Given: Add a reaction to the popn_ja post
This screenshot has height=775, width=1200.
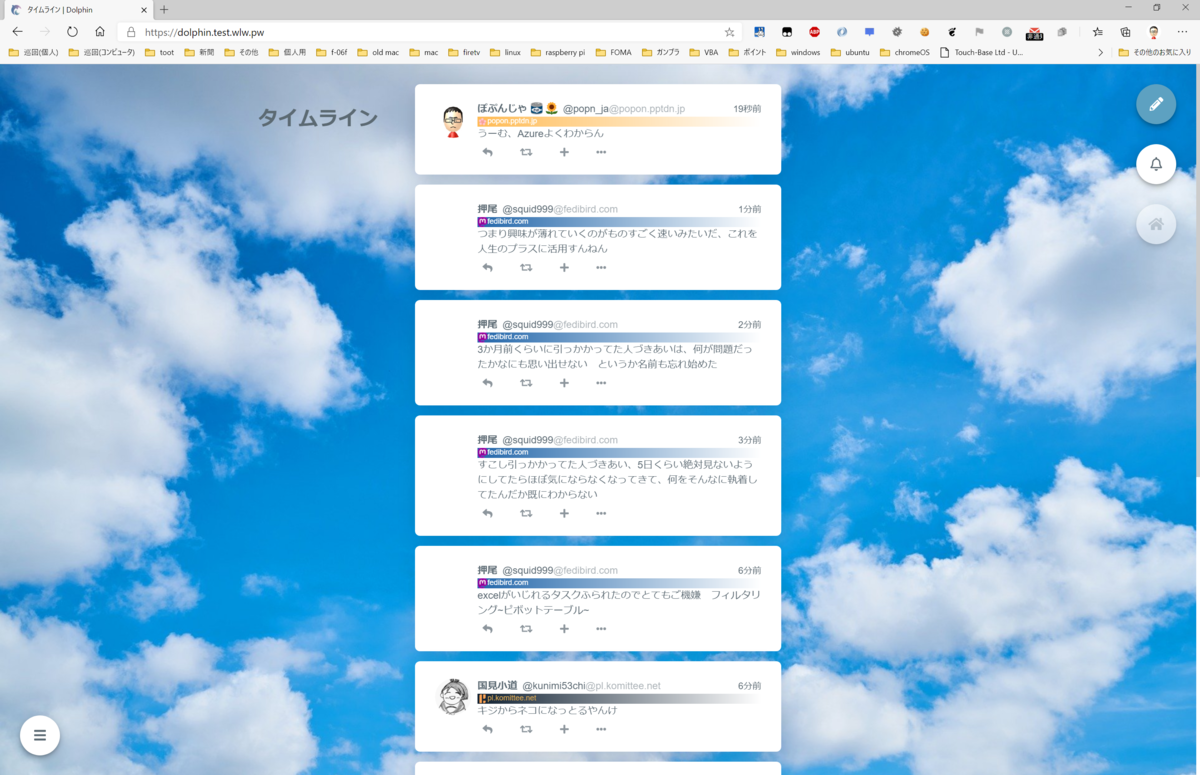Looking at the screenshot, I should (564, 152).
